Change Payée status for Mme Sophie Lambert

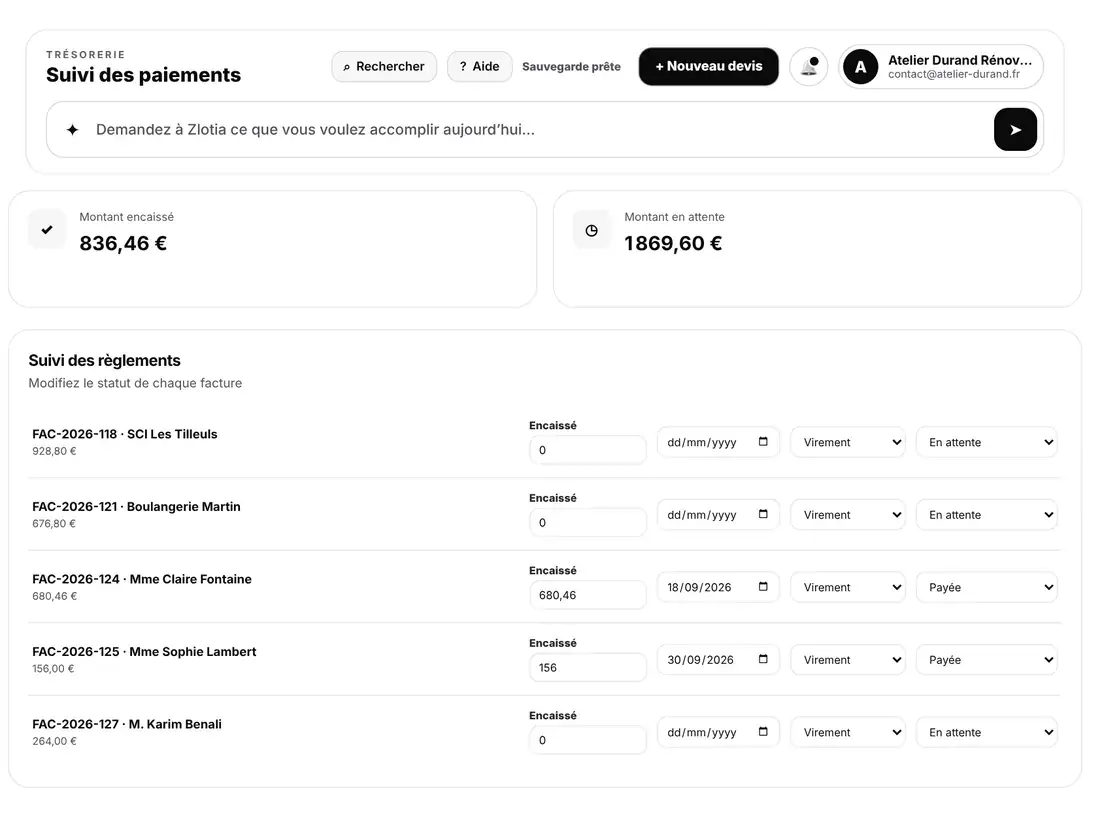click(986, 660)
